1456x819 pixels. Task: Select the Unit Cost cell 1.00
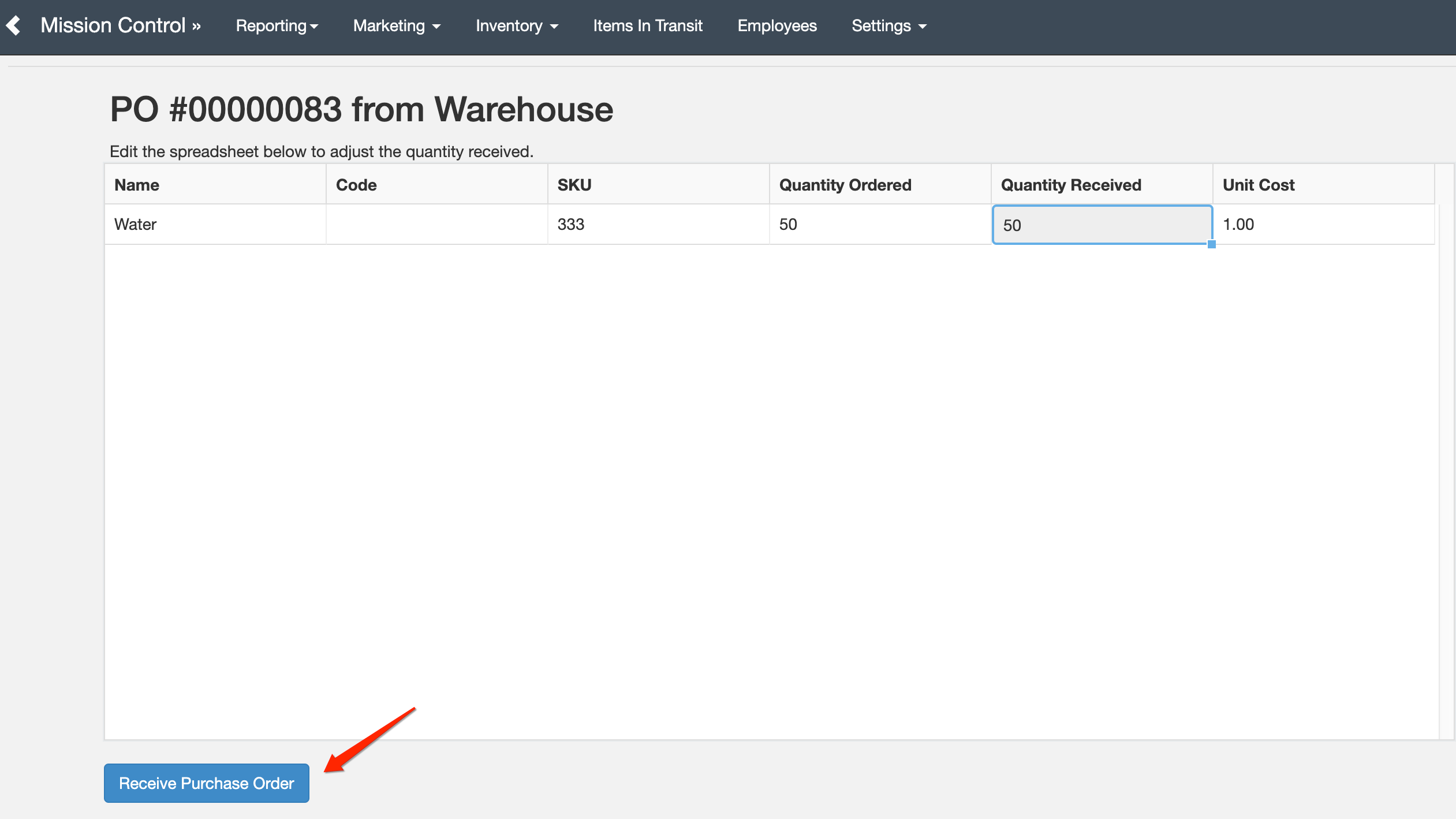point(1324,224)
